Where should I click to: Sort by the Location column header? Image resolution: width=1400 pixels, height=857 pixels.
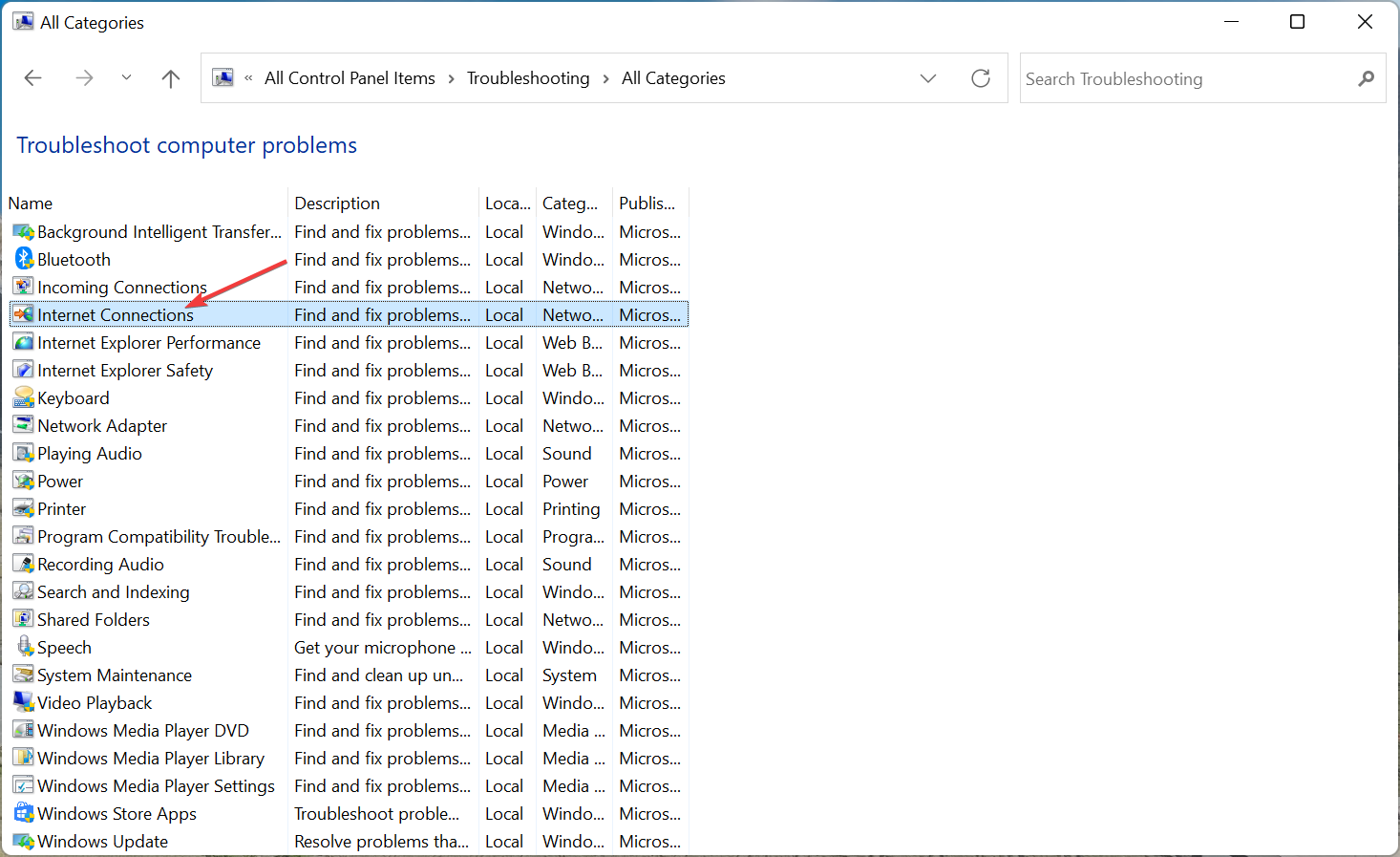(x=507, y=204)
